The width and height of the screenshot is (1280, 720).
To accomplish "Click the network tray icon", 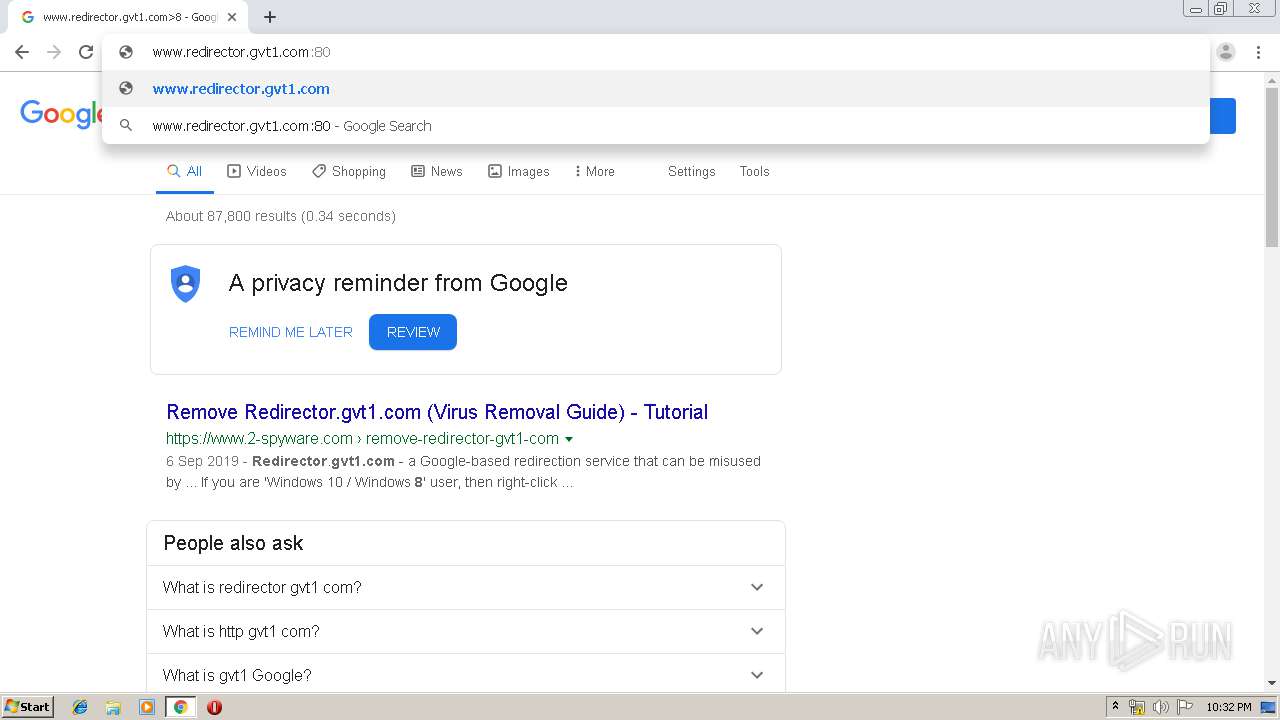I will click(1136, 707).
